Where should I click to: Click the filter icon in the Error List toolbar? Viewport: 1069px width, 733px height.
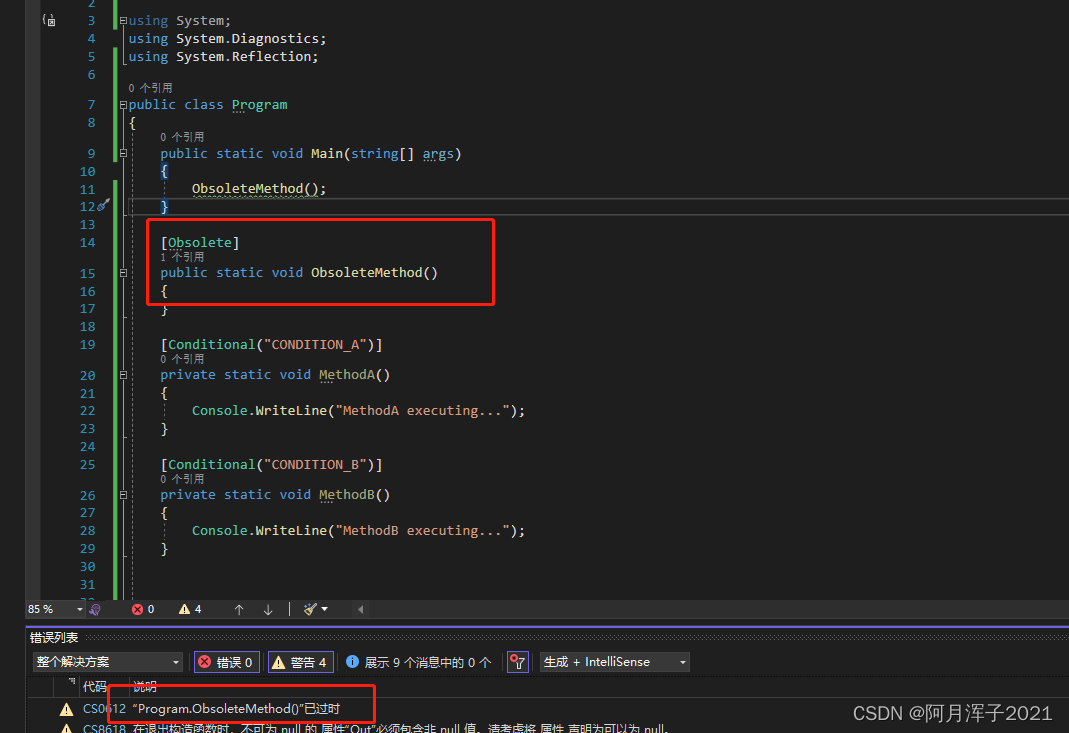coord(517,661)
